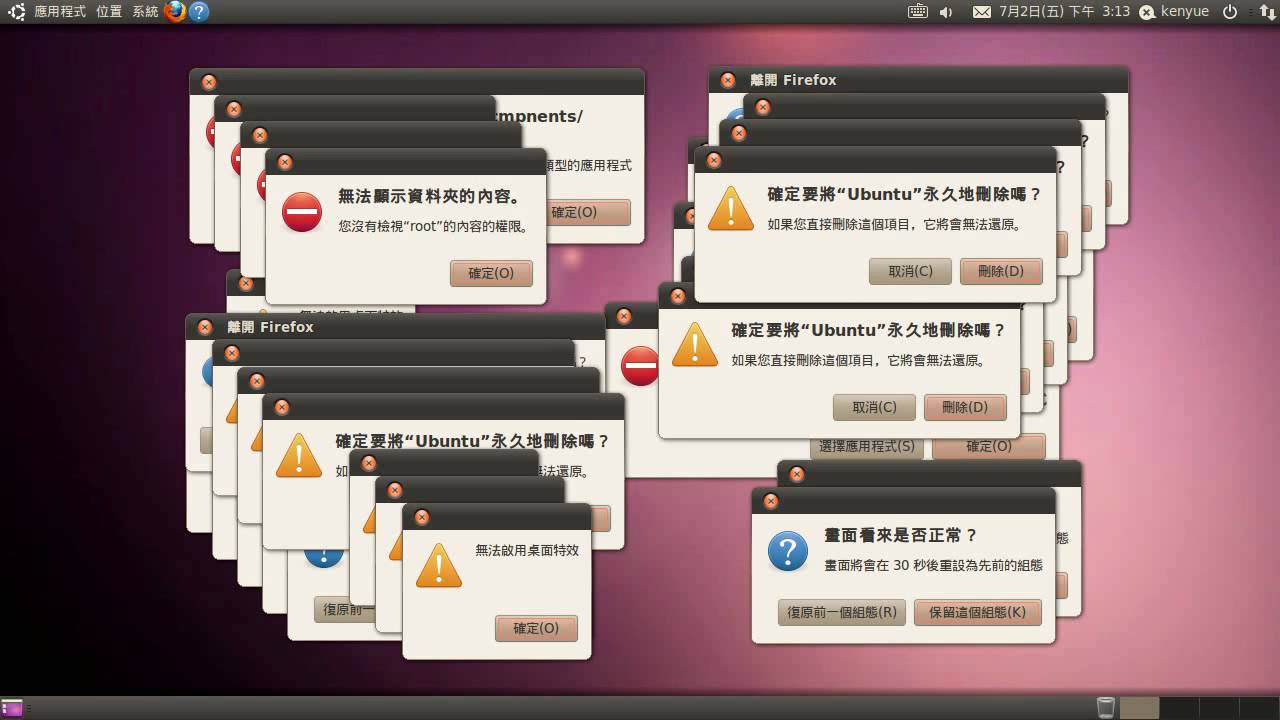Open the volume speaker indicator
The width and height of the screenshot is (1280, 720).
946,12
